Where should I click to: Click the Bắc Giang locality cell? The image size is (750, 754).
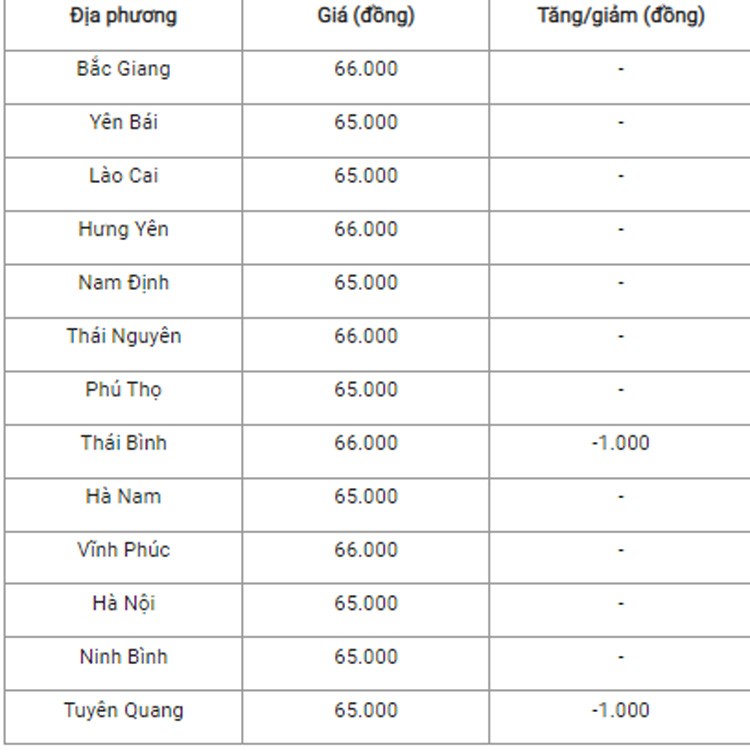[123, 69]
